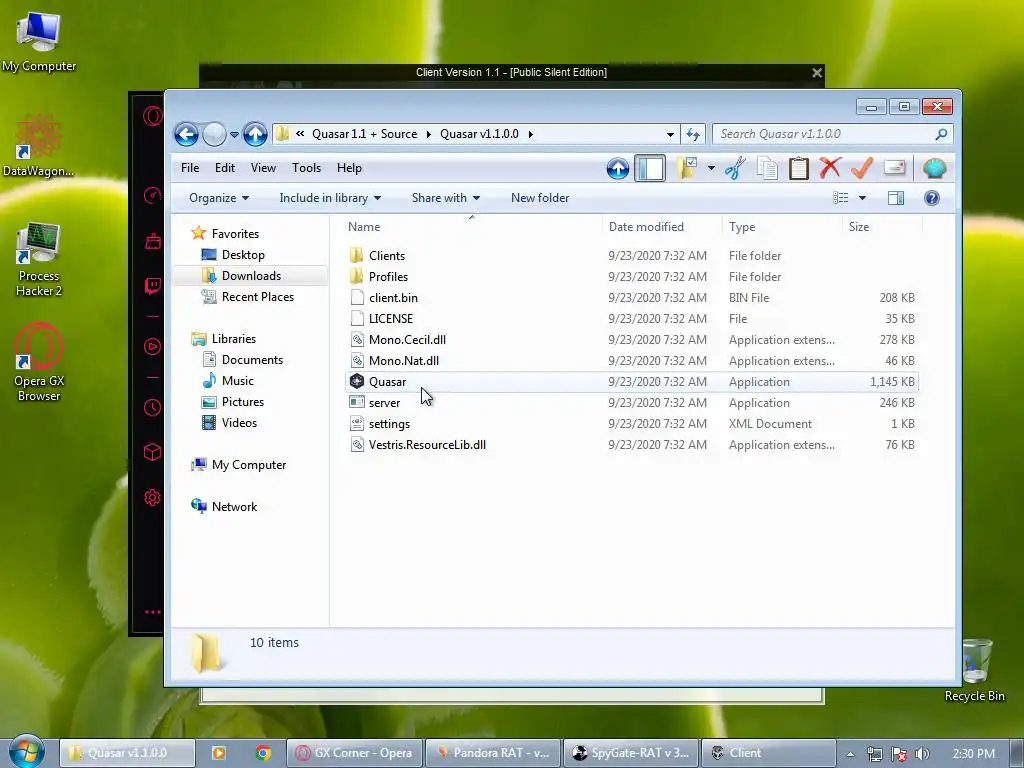This screenshot has width=1024, height=768.
Task: Open Extensions cube icon in Opera sidebar
Action: (x=152, y=452)
